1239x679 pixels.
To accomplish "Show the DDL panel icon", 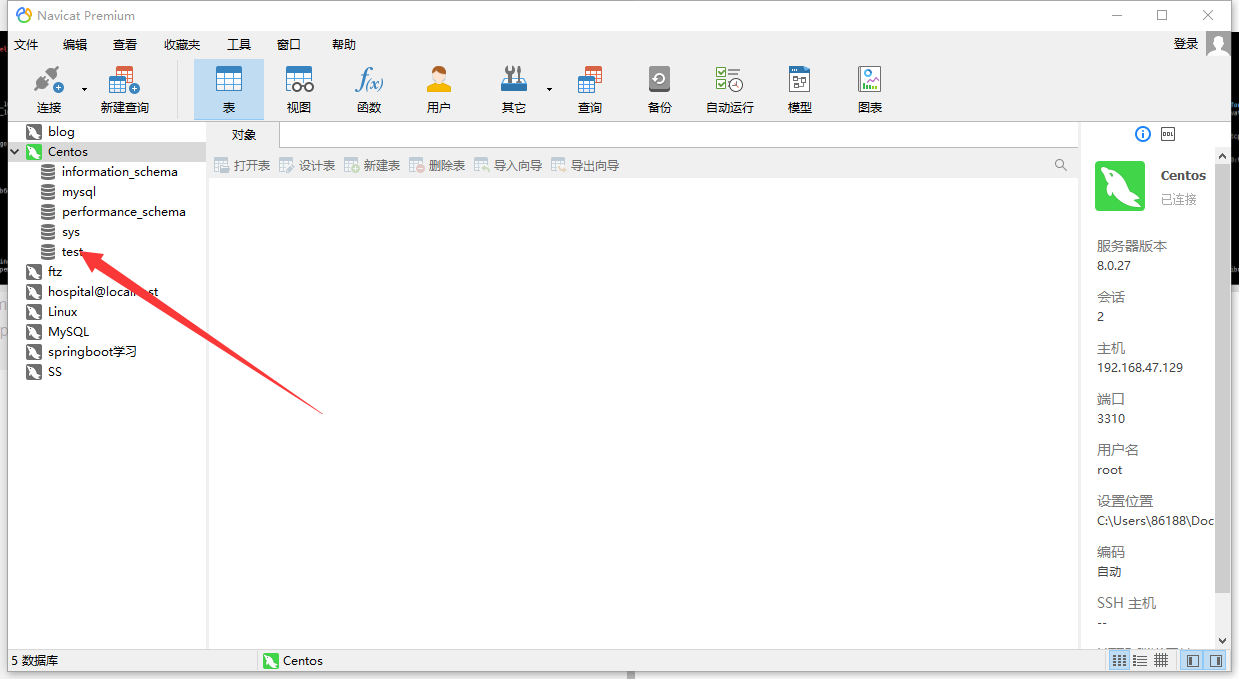I will pyautogui.click(x=1167, y=134).
